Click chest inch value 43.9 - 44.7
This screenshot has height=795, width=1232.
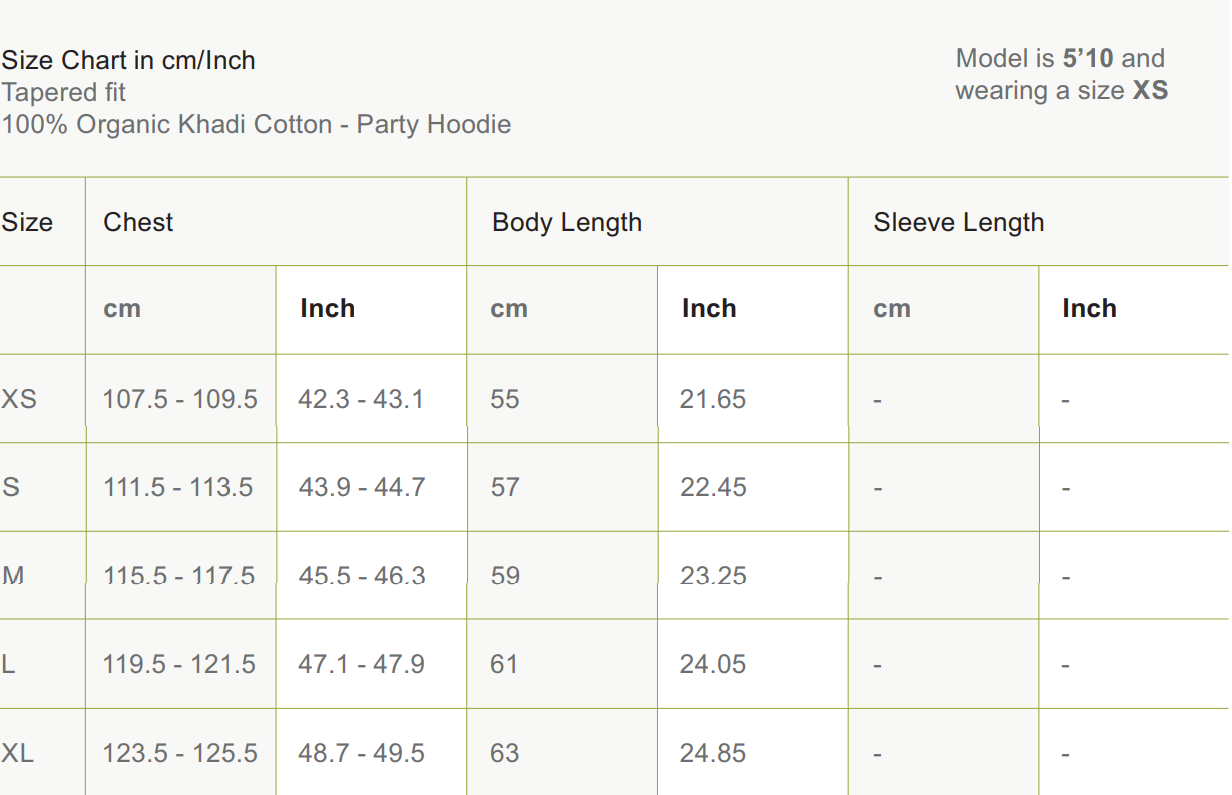click(361, 487)
